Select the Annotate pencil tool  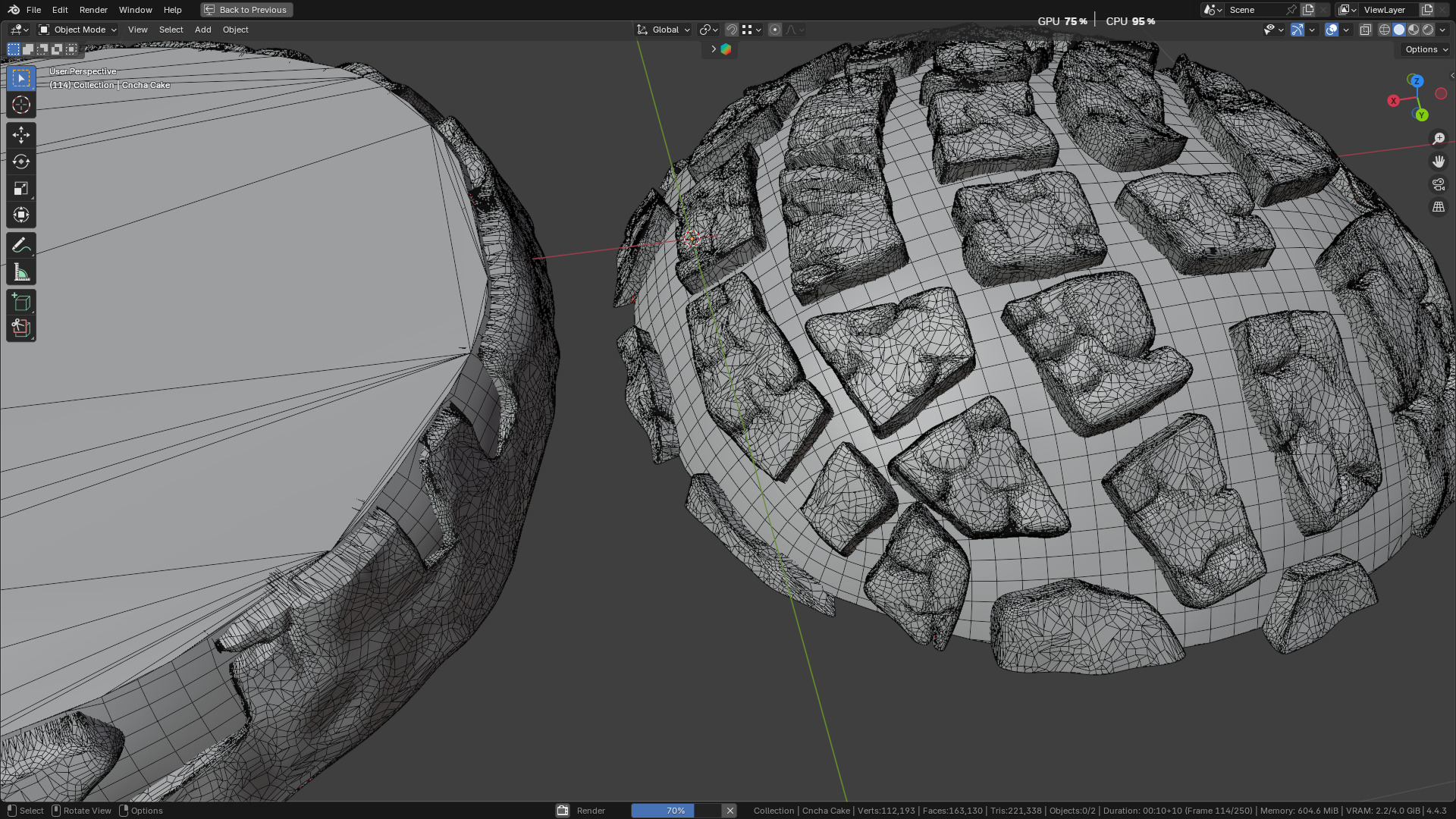tap(21, 245)
